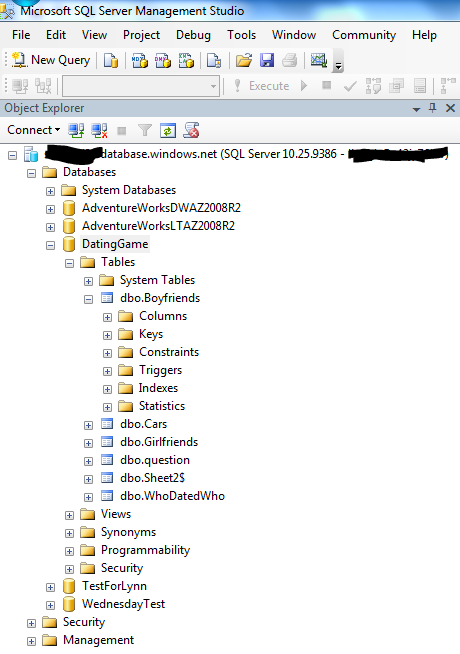Select the dbo.Girlfriends table
The height and width of the screenshot is (654, 460).
(x=159, y=442)
